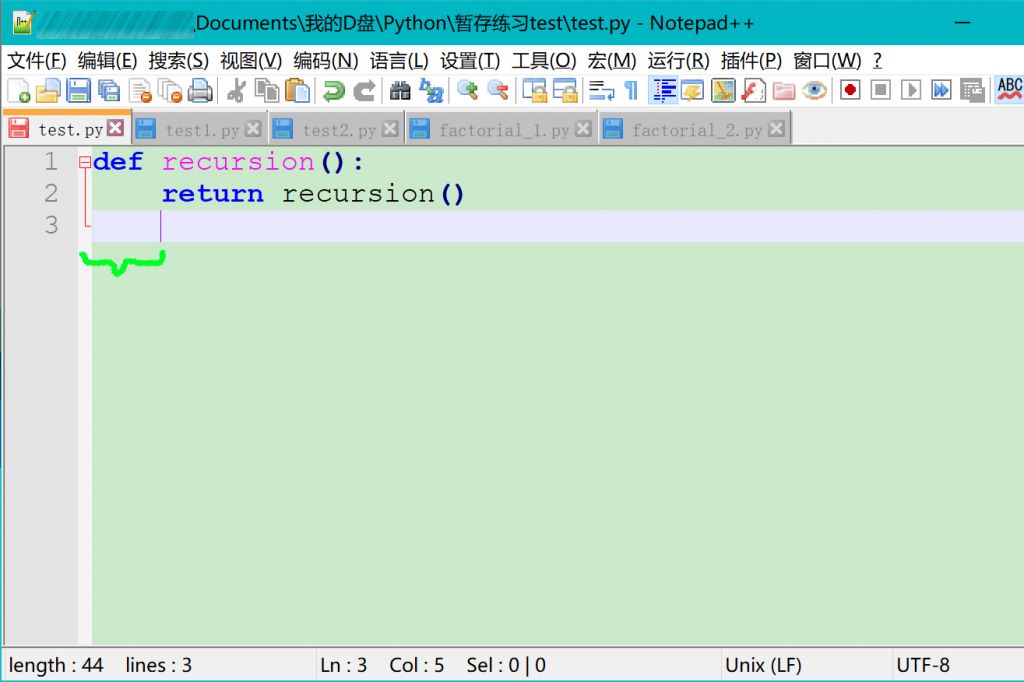Click the Redo arrow icon
This screenshot has width=1024, height=682.
pos(364,90)
